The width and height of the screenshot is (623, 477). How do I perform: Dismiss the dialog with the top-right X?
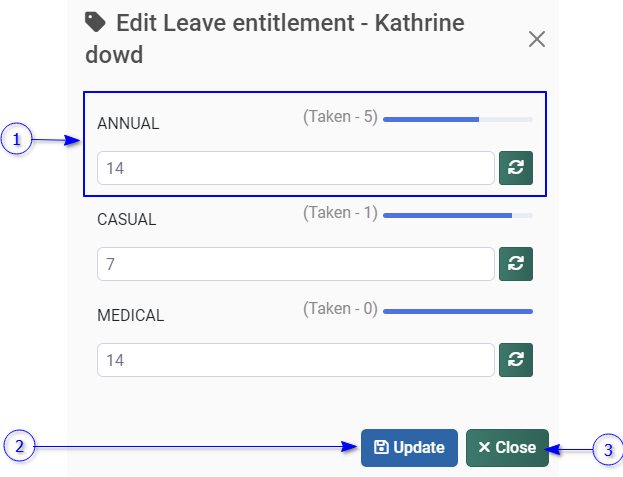[x=537, y=39]
